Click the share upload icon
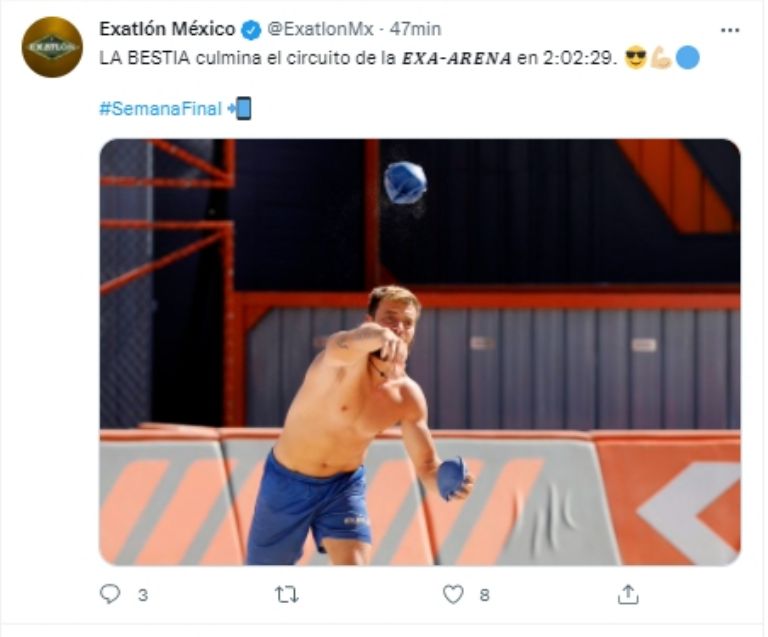768x637 pixels. (x=627, y=594)
